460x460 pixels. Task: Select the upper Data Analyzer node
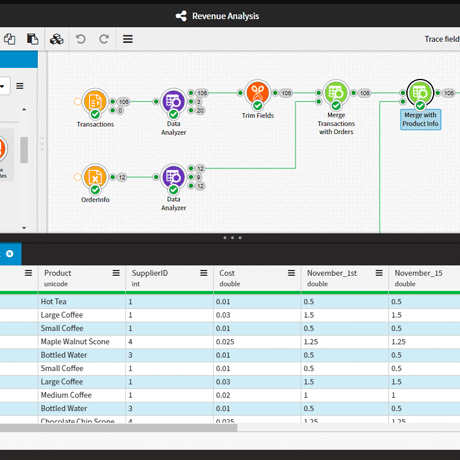tap(173, 101)
